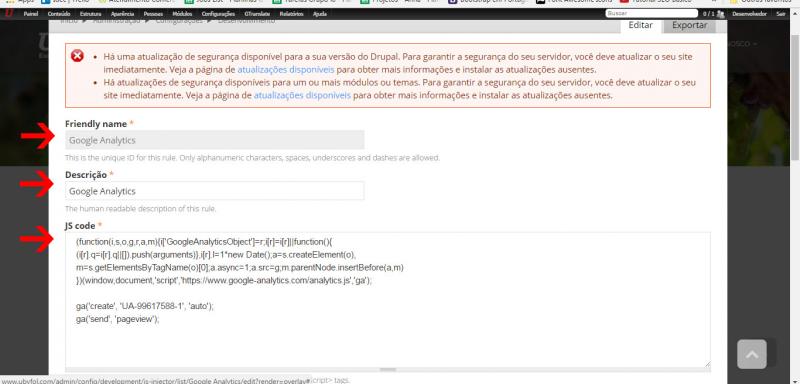This screenshot has height=384, width=800.
Task: Open the Aparência admin menu
Action: [x=122, y=14]
